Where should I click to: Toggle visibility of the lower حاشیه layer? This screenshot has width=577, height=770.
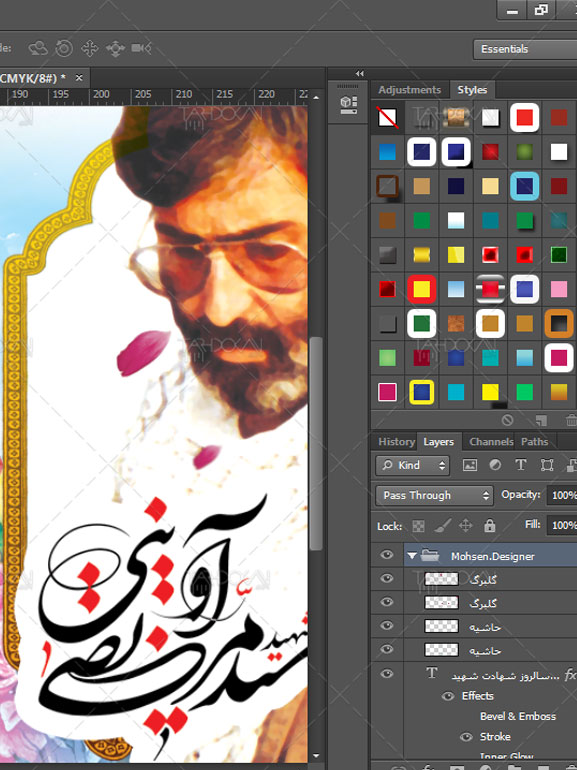coord(387,649)
